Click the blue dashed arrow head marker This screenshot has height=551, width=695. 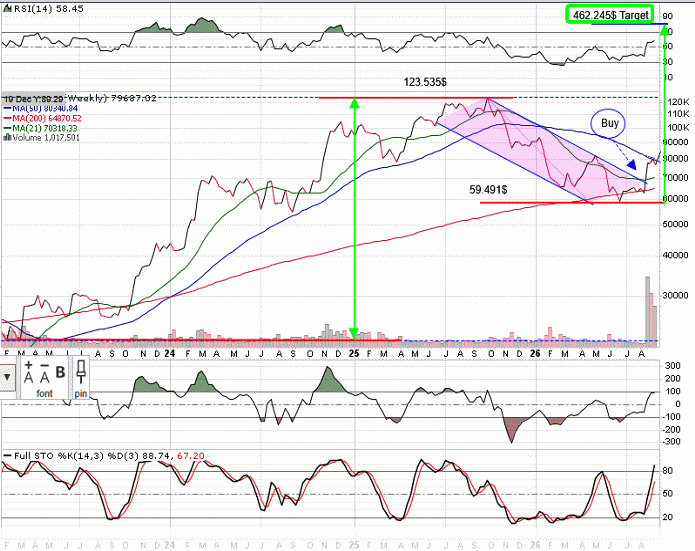click(x=632, y=165)
